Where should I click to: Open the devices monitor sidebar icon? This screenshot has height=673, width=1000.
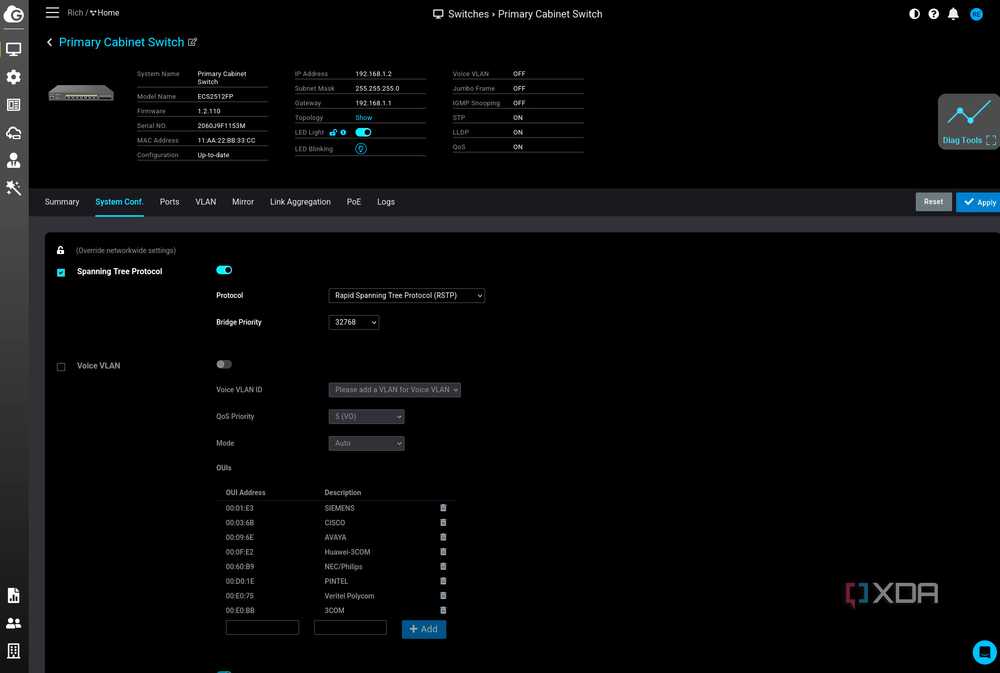tap(13, 49)
